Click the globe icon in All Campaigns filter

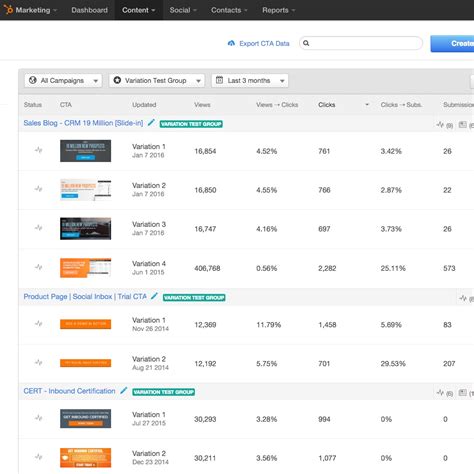33,80
